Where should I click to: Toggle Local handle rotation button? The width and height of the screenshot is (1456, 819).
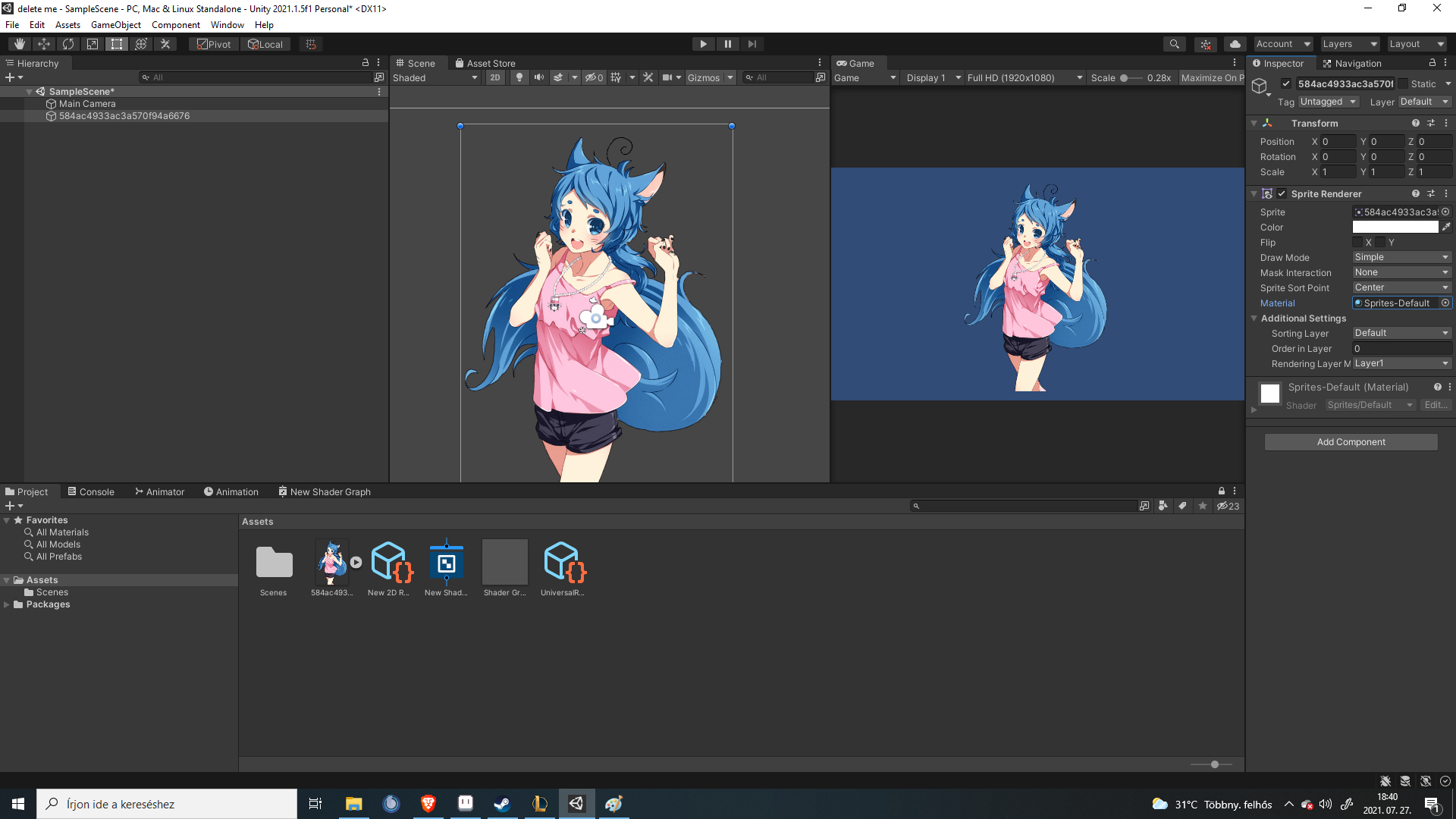(x=265, y=44)
